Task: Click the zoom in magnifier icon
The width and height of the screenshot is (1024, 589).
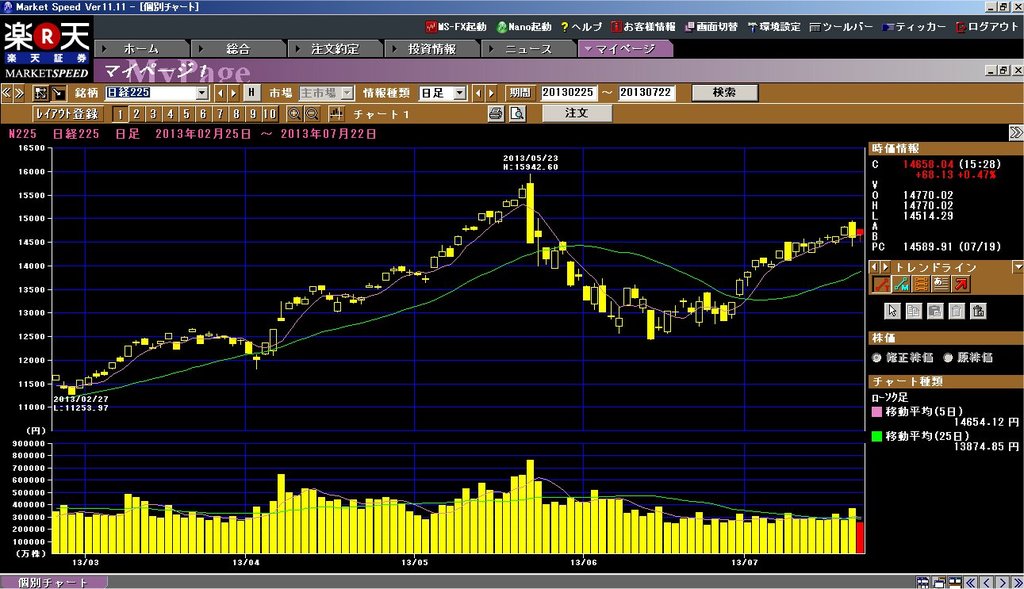Action: click(295, 114)
